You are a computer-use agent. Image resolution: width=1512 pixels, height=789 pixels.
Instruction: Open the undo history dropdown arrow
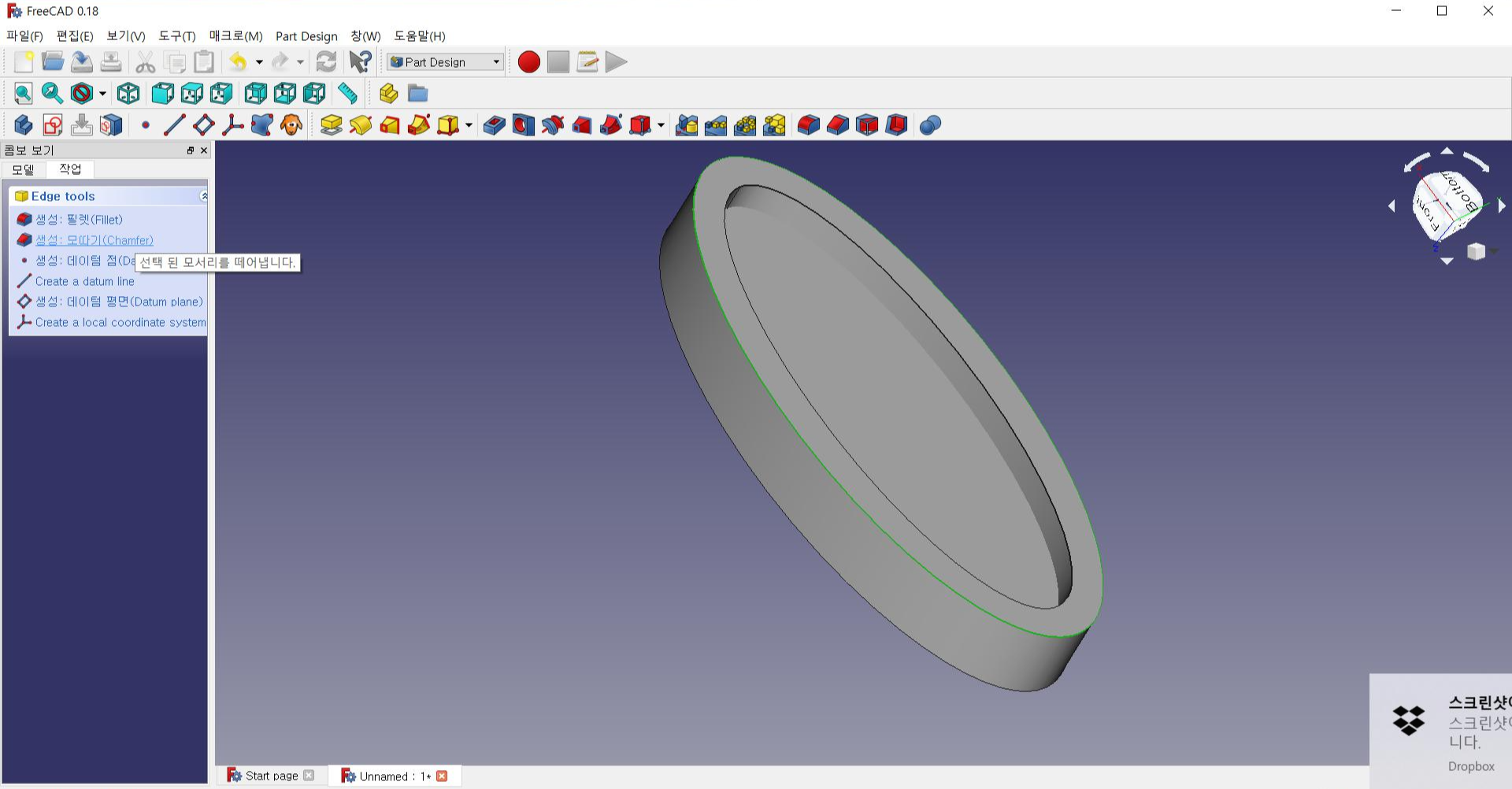(259, 61)
